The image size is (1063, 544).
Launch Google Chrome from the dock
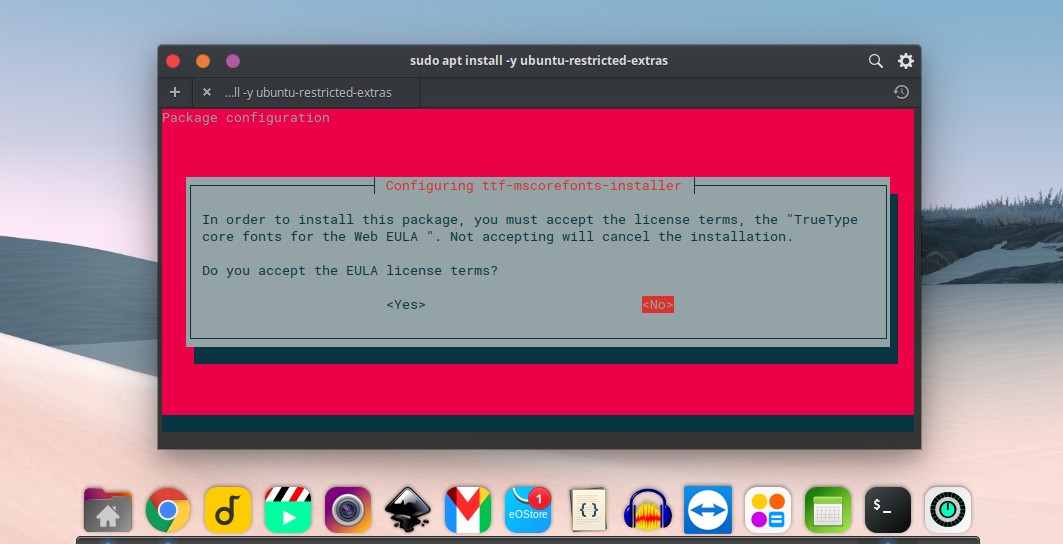pyautogui.click(x=168, y=509)
